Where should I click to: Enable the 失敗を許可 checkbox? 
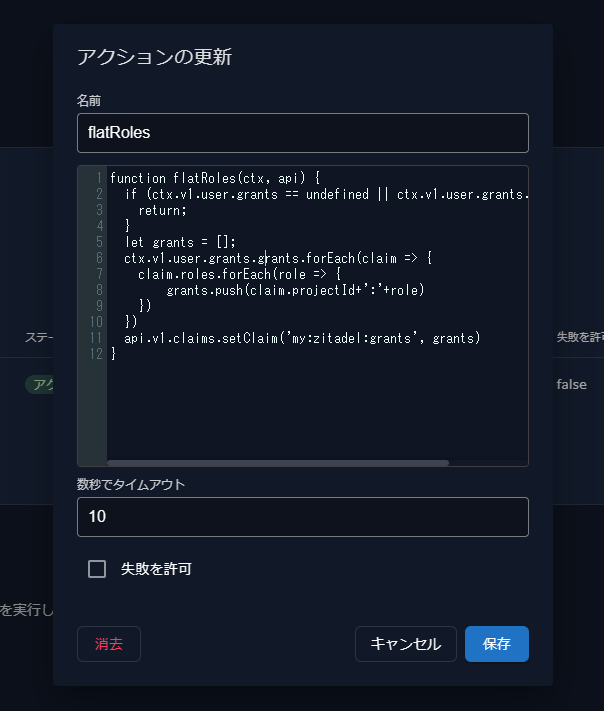tap(97, 569)
